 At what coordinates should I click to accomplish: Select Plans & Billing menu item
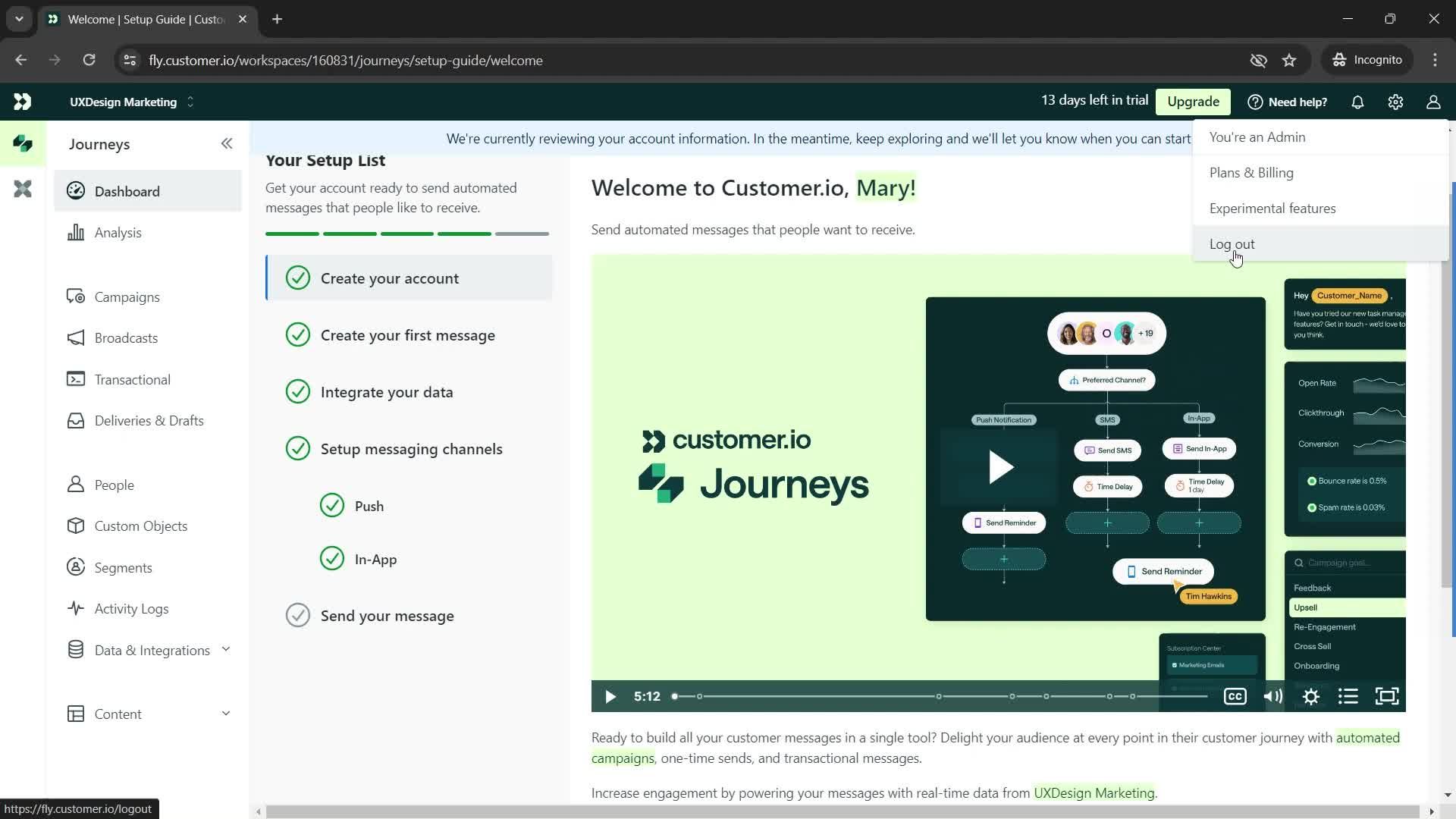tap(1254, 172)
